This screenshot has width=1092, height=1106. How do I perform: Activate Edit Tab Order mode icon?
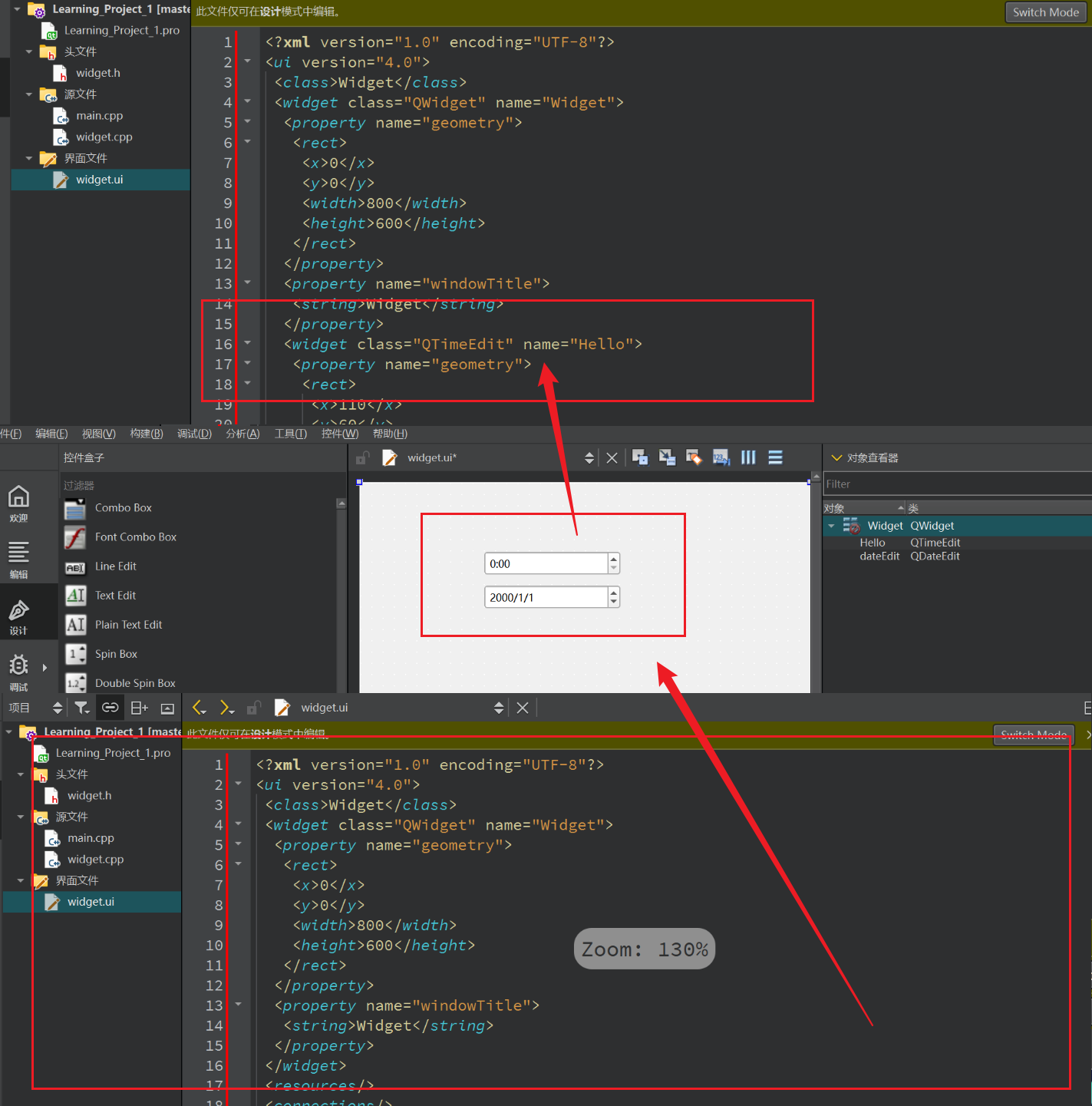pos(721,457)
